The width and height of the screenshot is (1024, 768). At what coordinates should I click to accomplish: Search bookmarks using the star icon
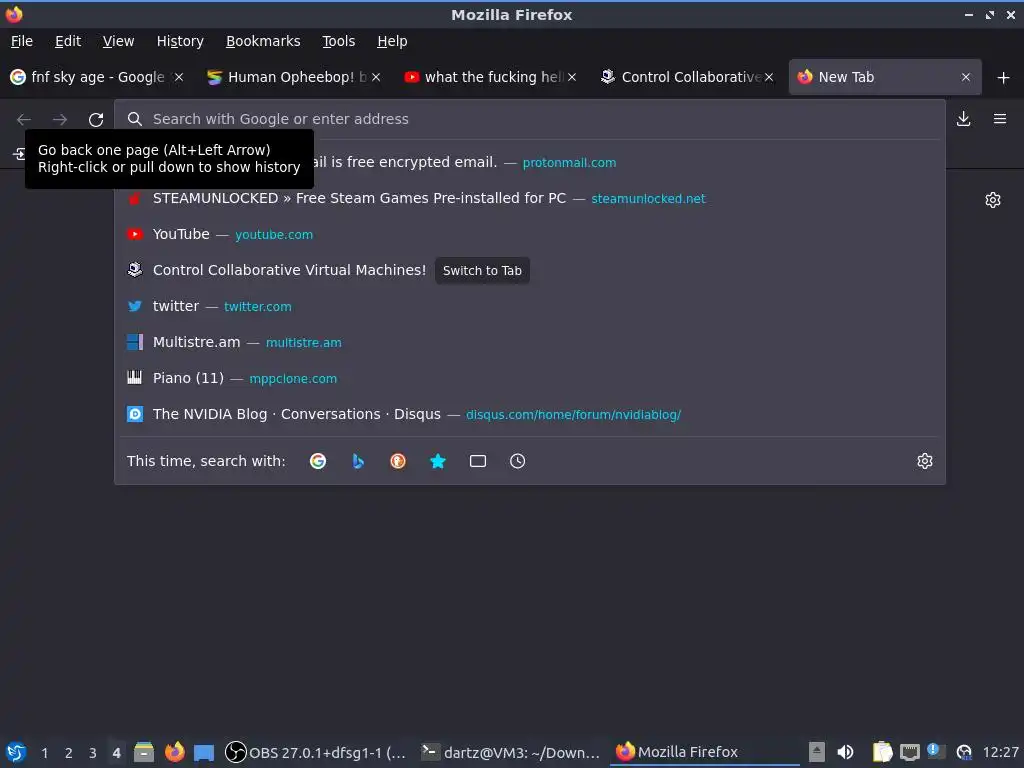tap(438, 461)
